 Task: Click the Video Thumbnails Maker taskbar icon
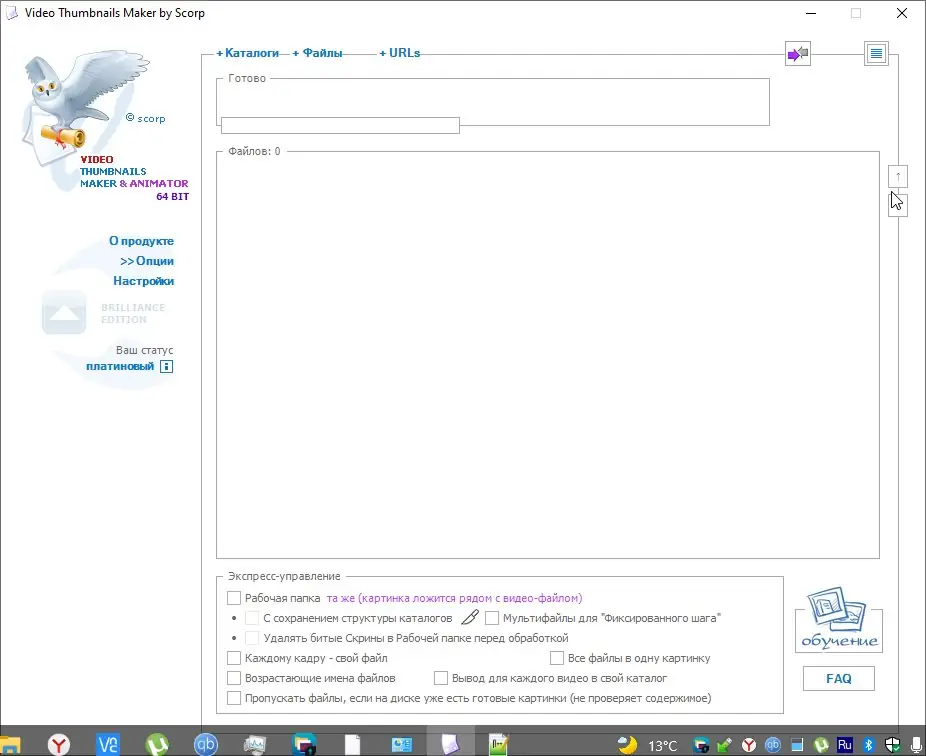(450, 744)
